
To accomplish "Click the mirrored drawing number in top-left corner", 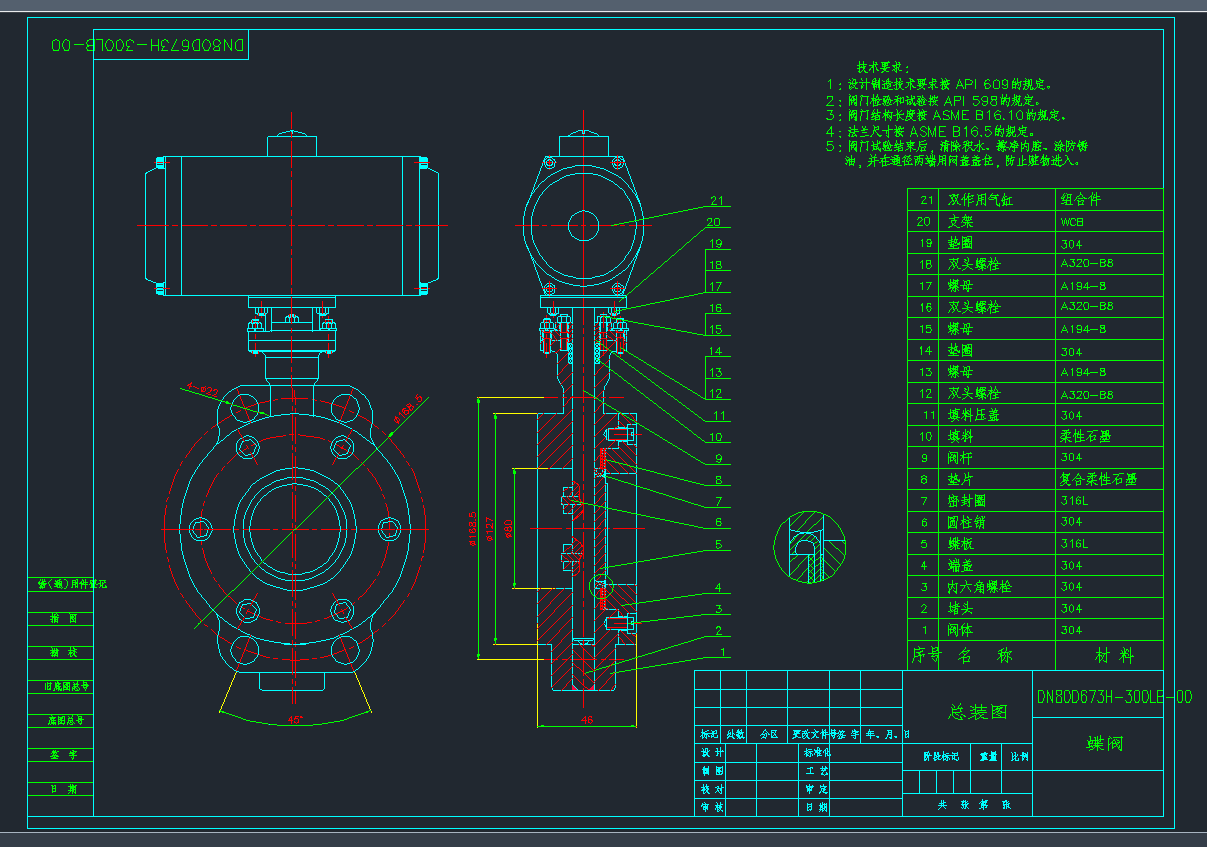I will click(148, 46).
